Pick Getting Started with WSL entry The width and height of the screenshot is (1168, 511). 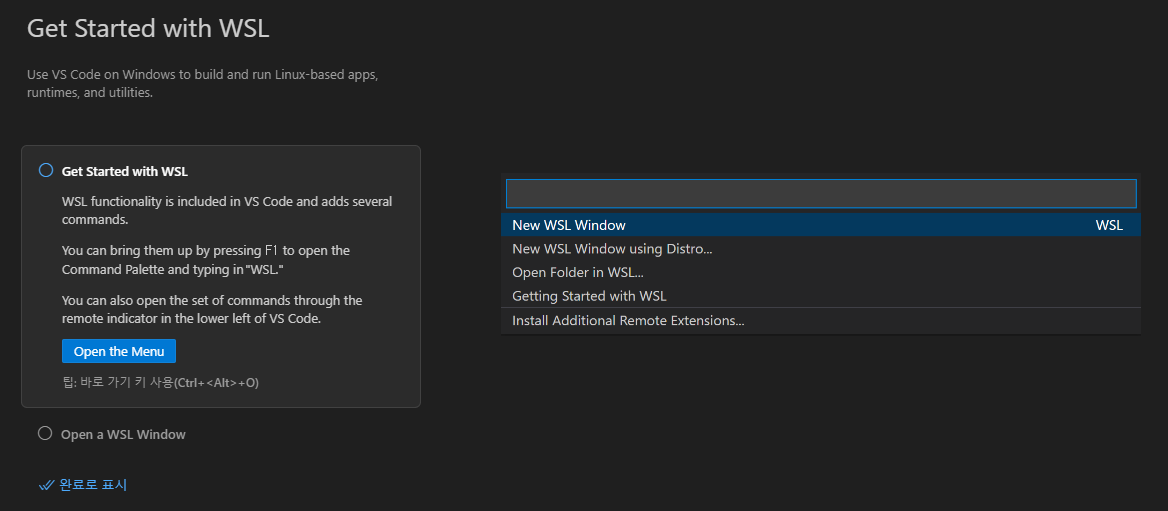[821, 296]
